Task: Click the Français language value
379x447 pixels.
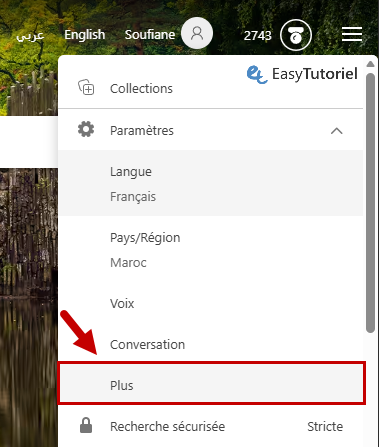Action: [x=133, y=197]
